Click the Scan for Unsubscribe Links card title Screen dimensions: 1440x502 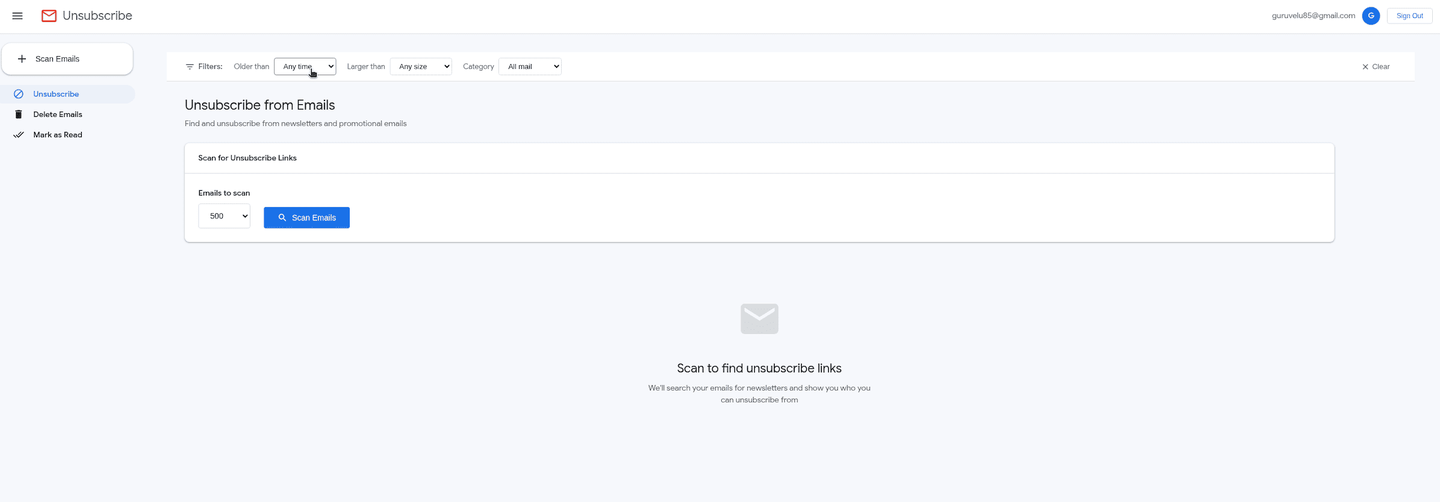click(247, 158)
